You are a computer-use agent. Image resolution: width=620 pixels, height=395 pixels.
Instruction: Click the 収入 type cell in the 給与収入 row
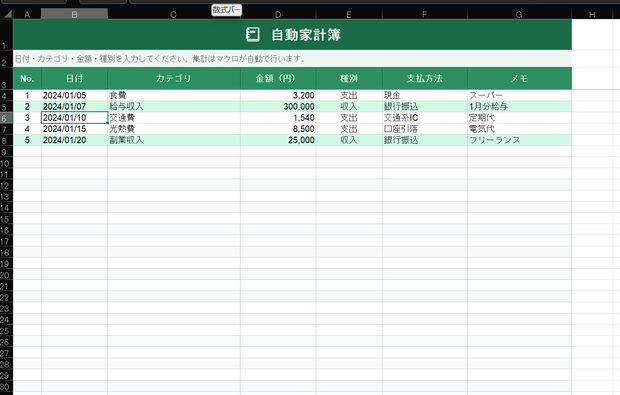(x=349, y=106)
